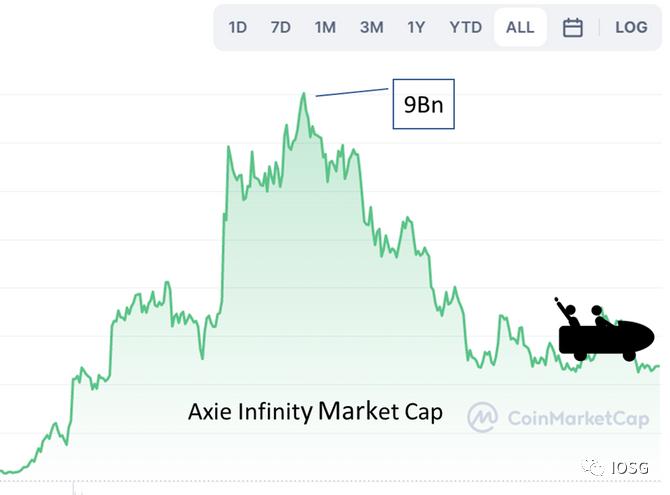Open the calendar date range picker
Image resolution: width=670 pixels, height=495 pixels.
[x=573, y=28]
